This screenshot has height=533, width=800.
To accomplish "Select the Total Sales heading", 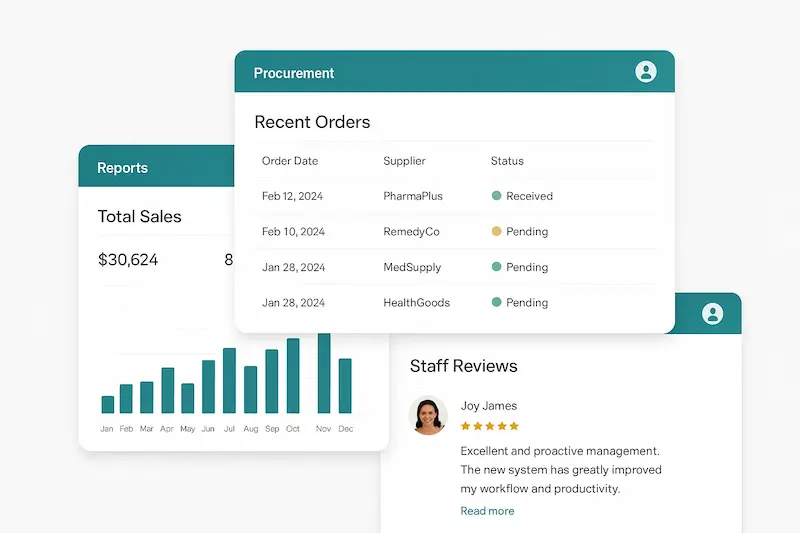I will (139, 216).
